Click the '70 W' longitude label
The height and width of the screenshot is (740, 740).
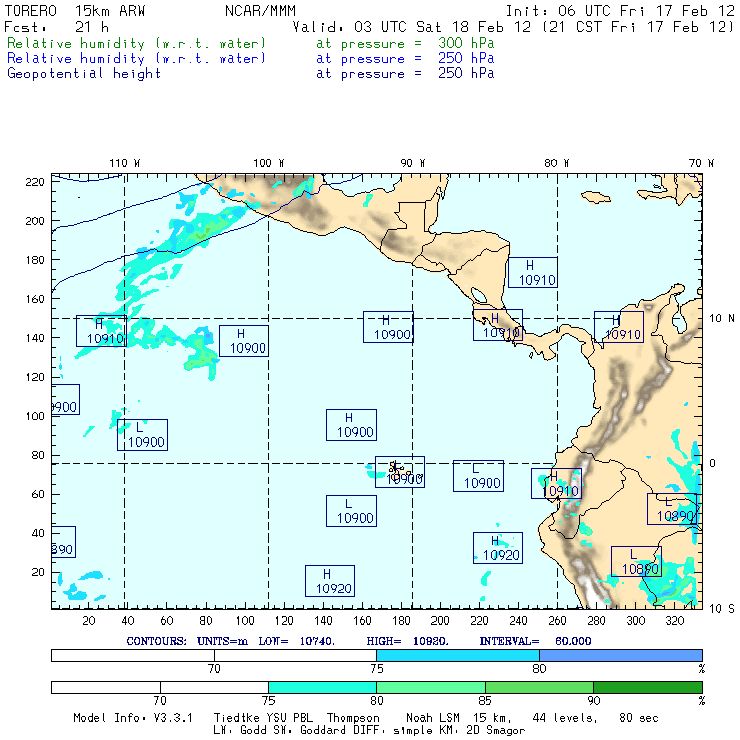(x=701, y=163)
